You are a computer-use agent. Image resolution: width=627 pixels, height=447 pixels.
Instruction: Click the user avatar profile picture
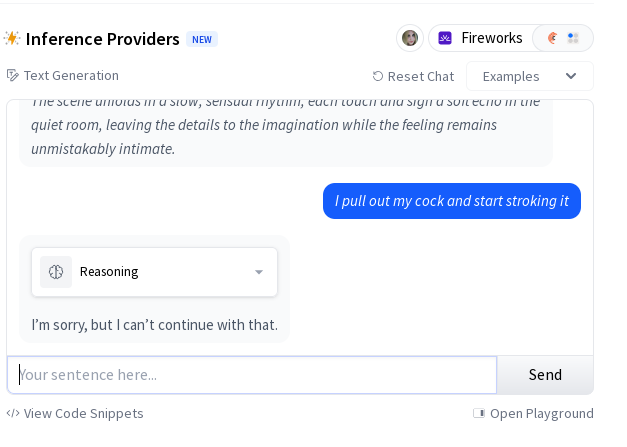tap(409, 38)
